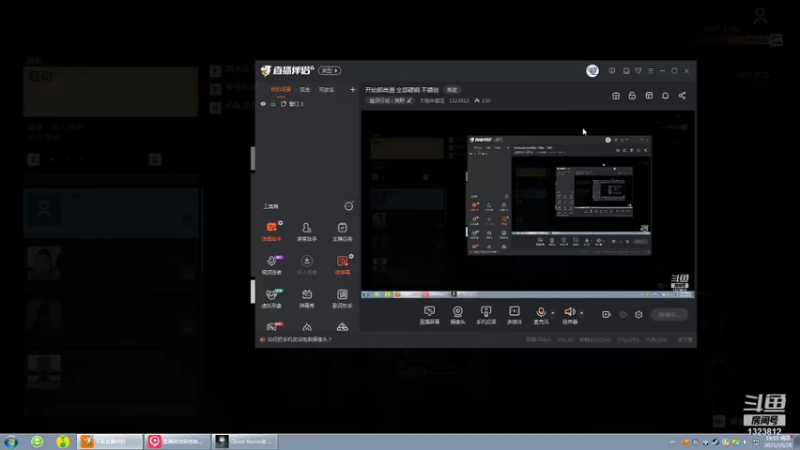This screenshot has height=450, width=800.
Task: Add a 直播屏幕 screen capture source
Action: coord(430,315)
